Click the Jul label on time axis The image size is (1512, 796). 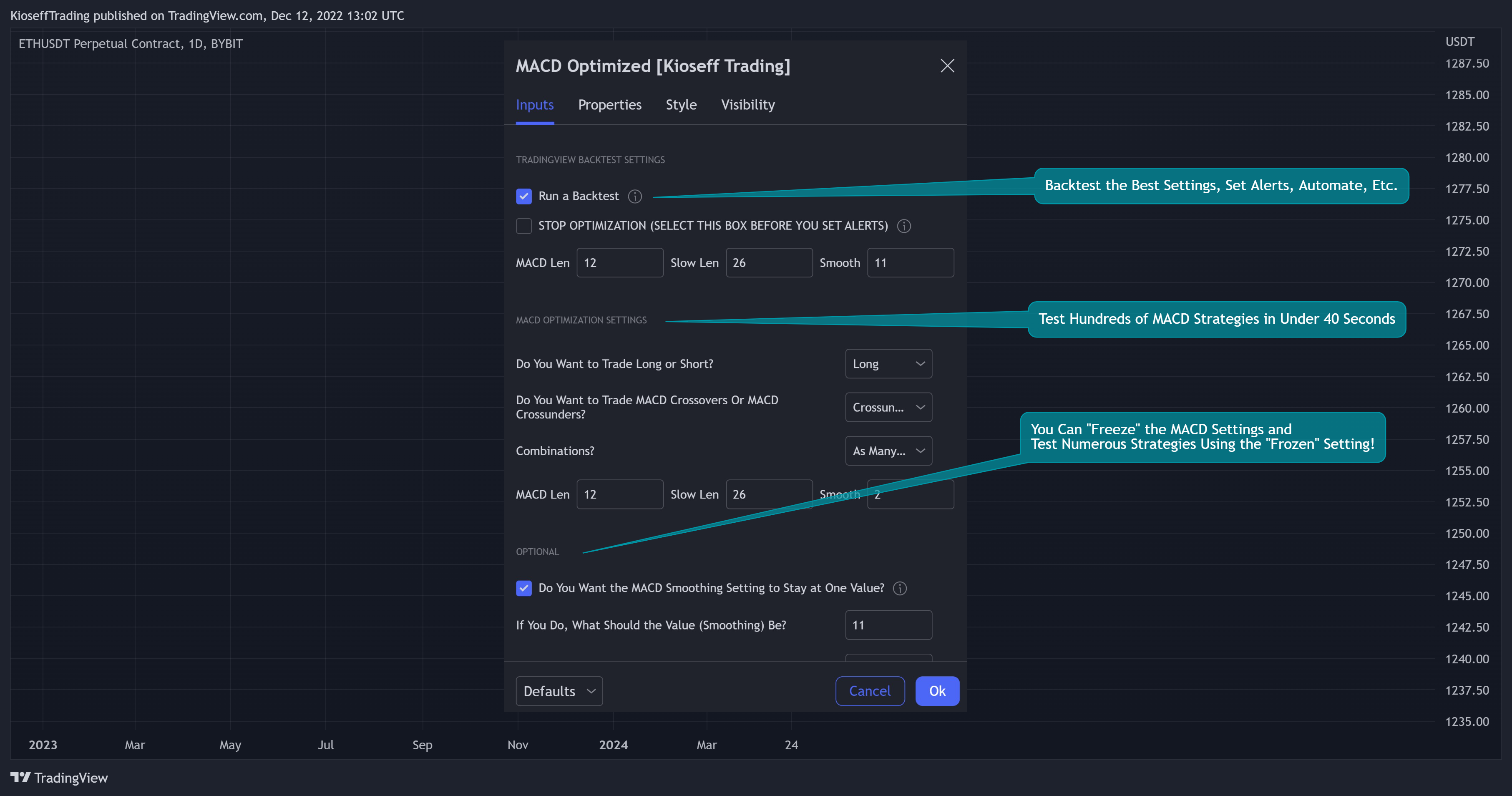tap(325, 745)
